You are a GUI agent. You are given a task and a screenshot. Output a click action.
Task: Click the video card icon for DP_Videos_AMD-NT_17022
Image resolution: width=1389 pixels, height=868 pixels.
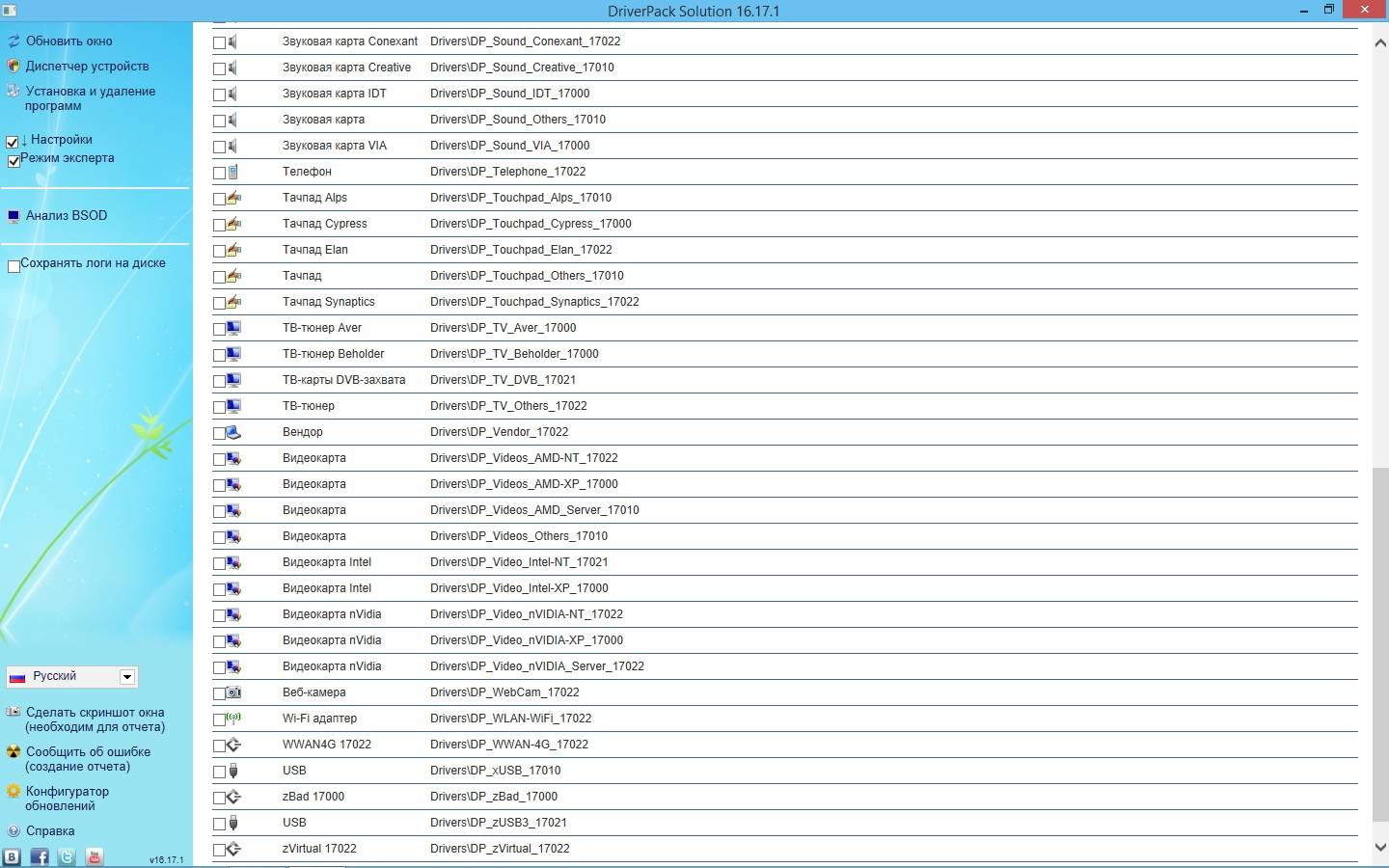pos(233,458)
